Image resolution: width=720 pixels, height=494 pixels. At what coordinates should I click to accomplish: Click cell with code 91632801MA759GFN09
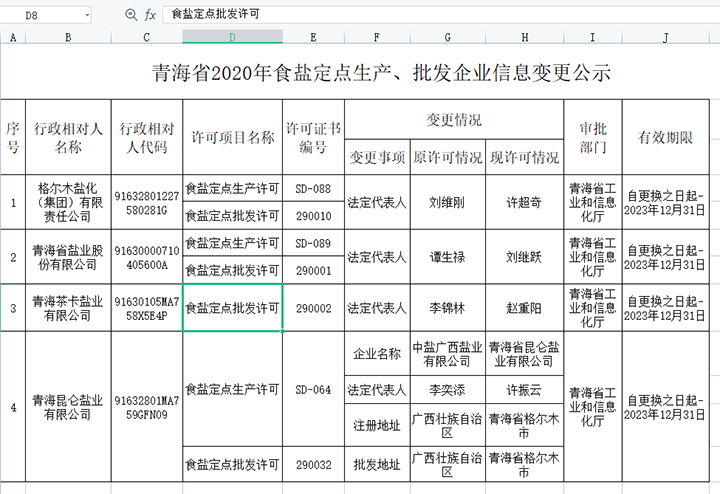(x=147, y=408)
